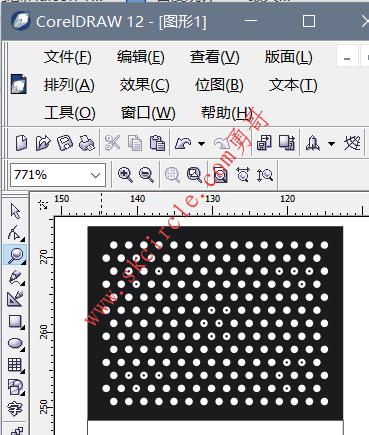The image size is (369, 435).
Task: Open the 编辑(E) menu
Action: pos(141,57)
